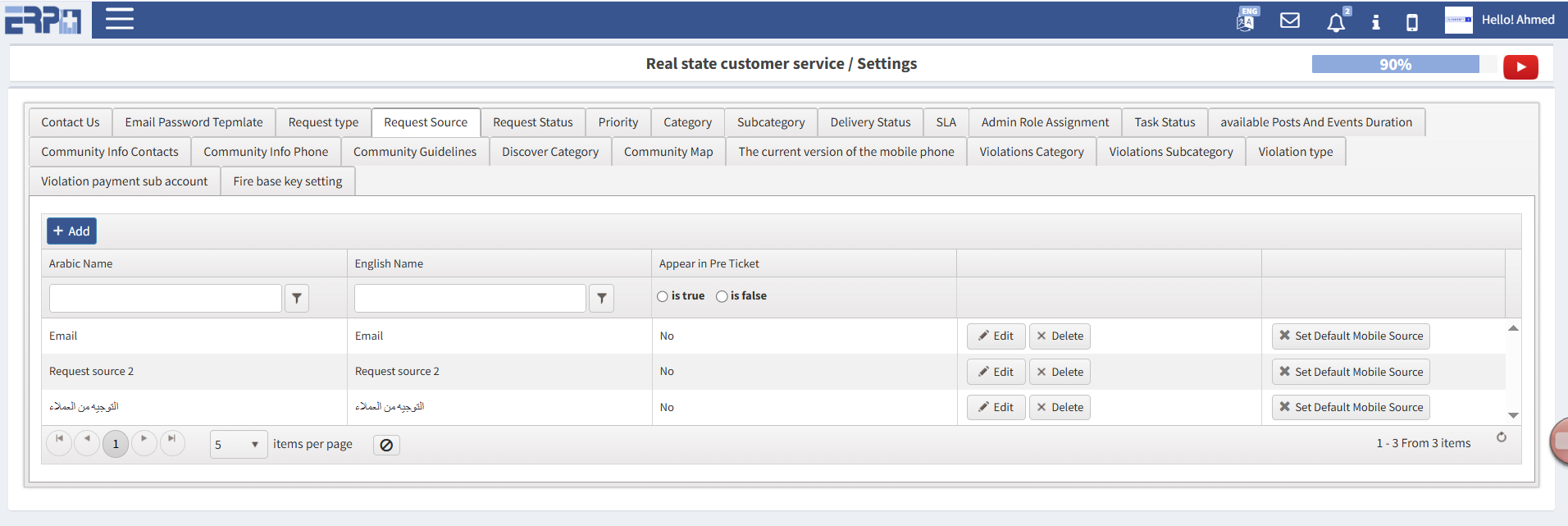Click the Arabic Name filter funnel icon
Viewport: 1568px width, 526px height.
tap(297, 299)
